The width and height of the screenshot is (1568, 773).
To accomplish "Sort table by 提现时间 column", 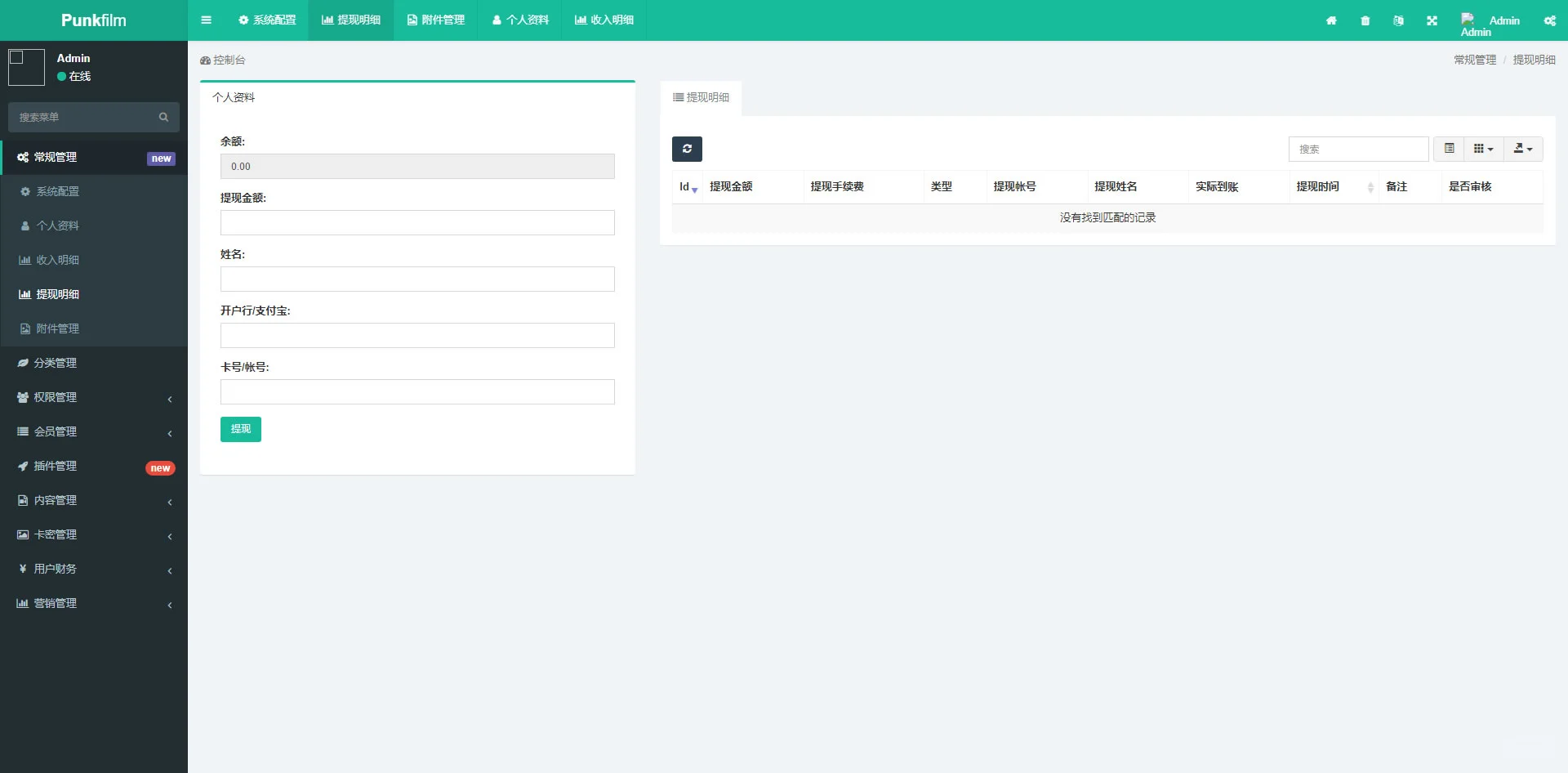I will pos(1334,187).
